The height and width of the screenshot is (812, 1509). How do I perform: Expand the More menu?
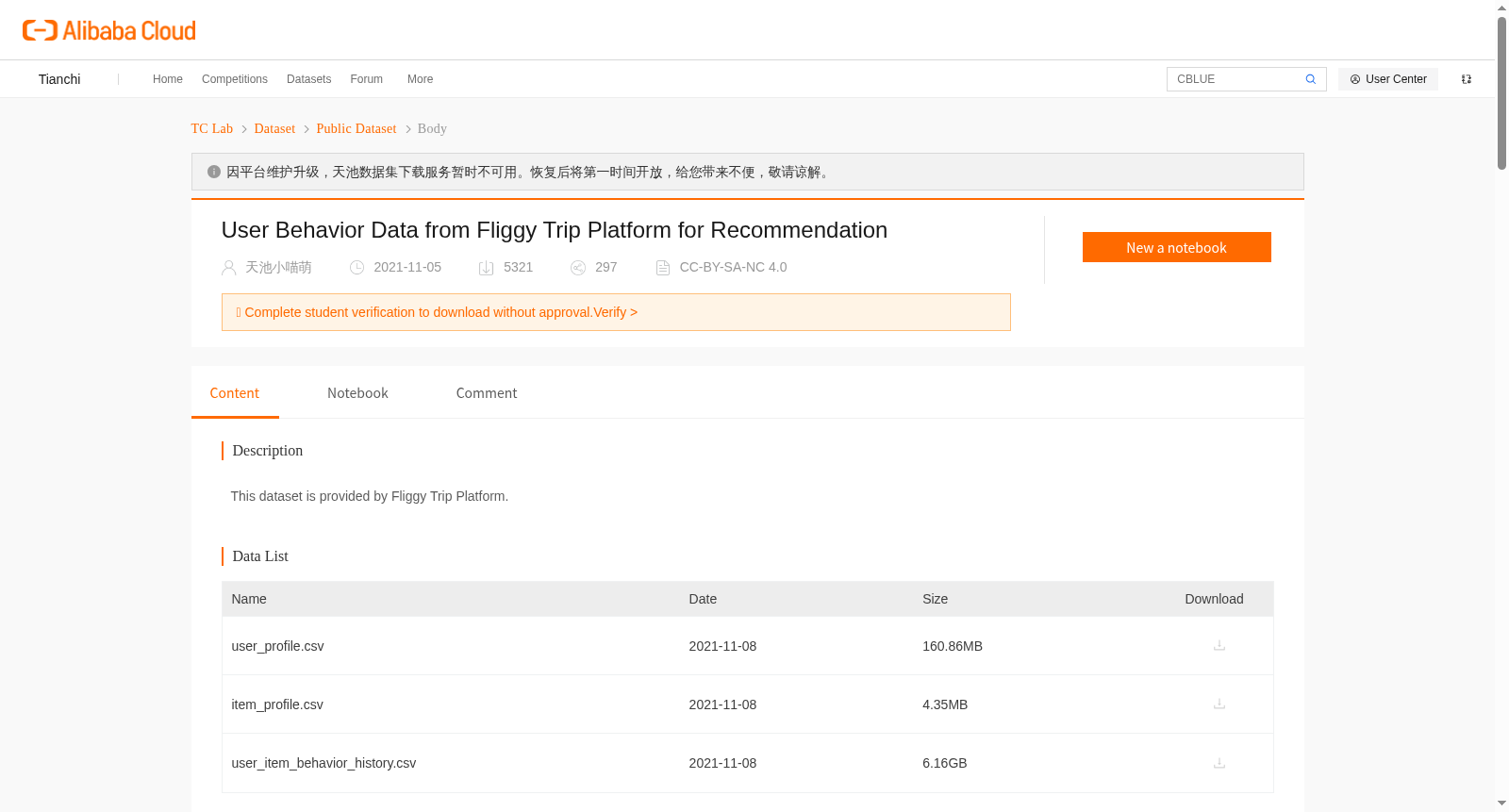coord(420,79)
